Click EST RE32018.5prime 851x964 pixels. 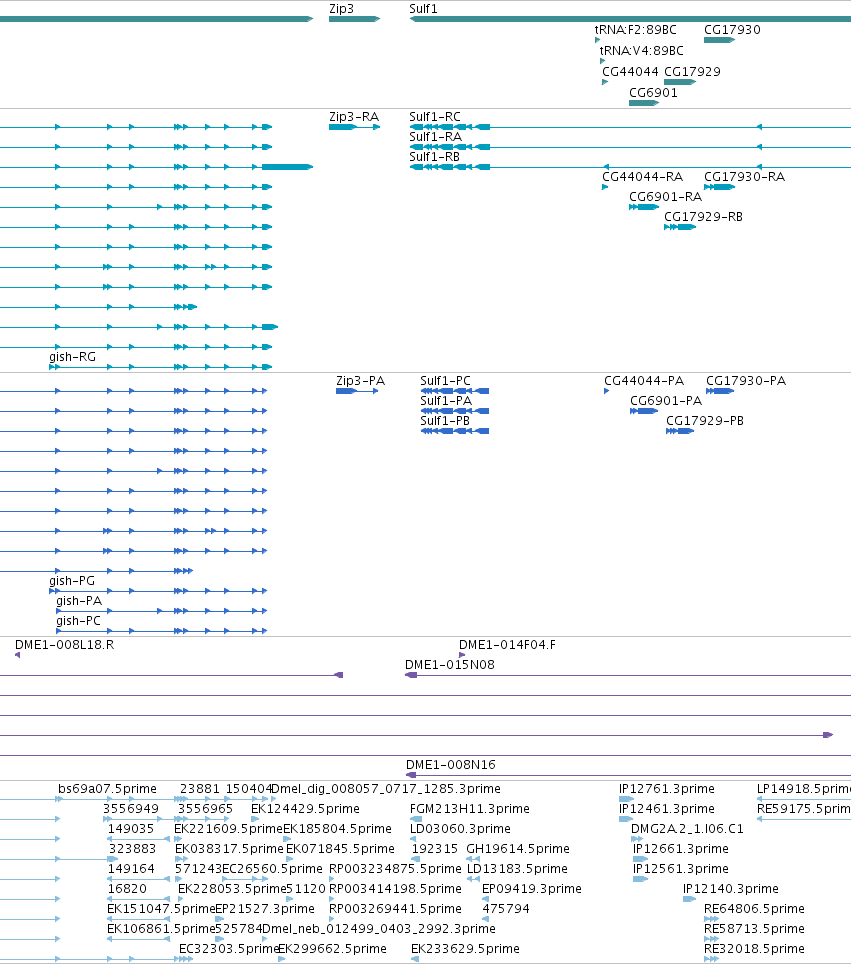(754, 949)
